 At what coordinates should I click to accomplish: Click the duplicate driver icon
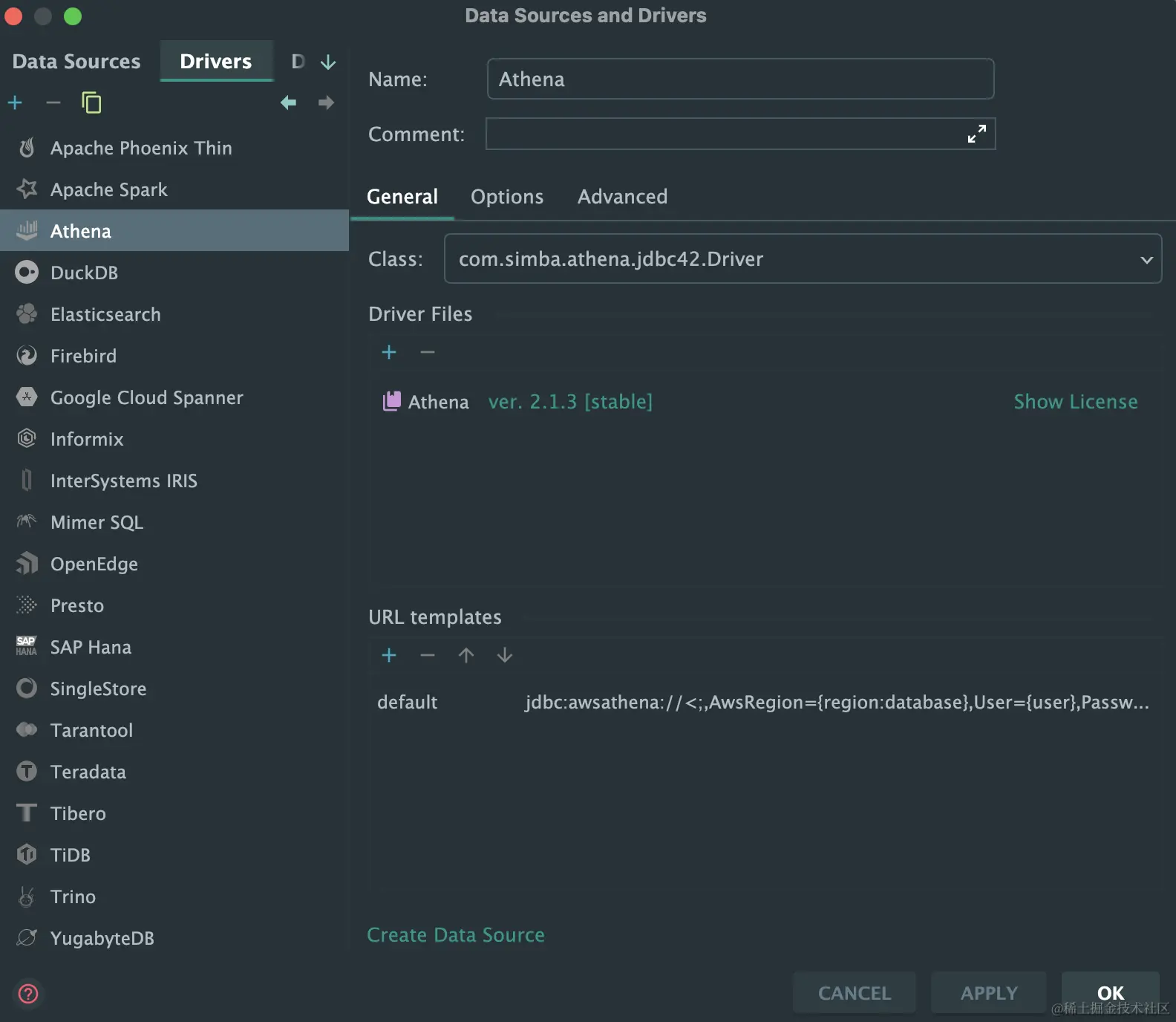[x=91, y=102]
